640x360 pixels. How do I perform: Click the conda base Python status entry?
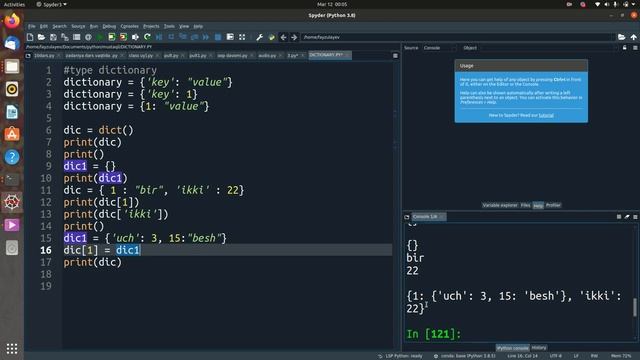coord(464,356)
